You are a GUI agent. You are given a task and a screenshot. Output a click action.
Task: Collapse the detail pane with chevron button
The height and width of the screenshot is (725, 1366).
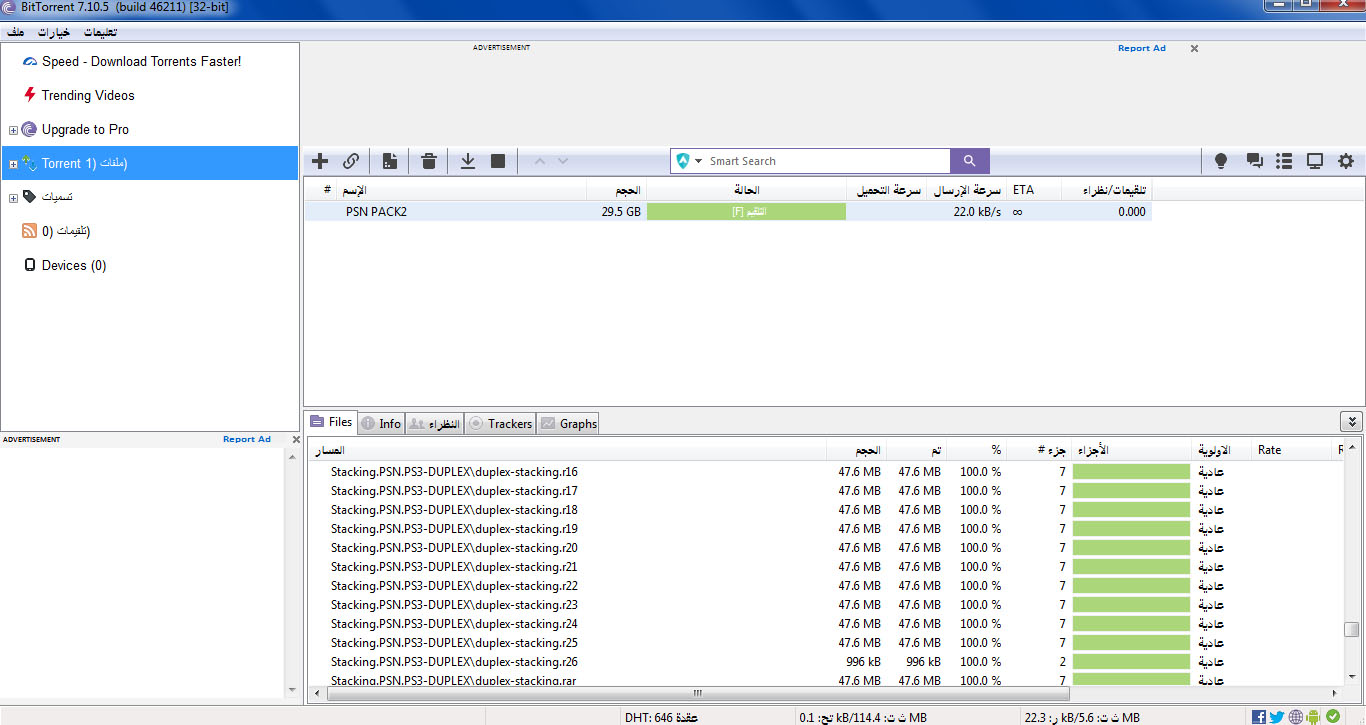click(x=1350, y=422)
